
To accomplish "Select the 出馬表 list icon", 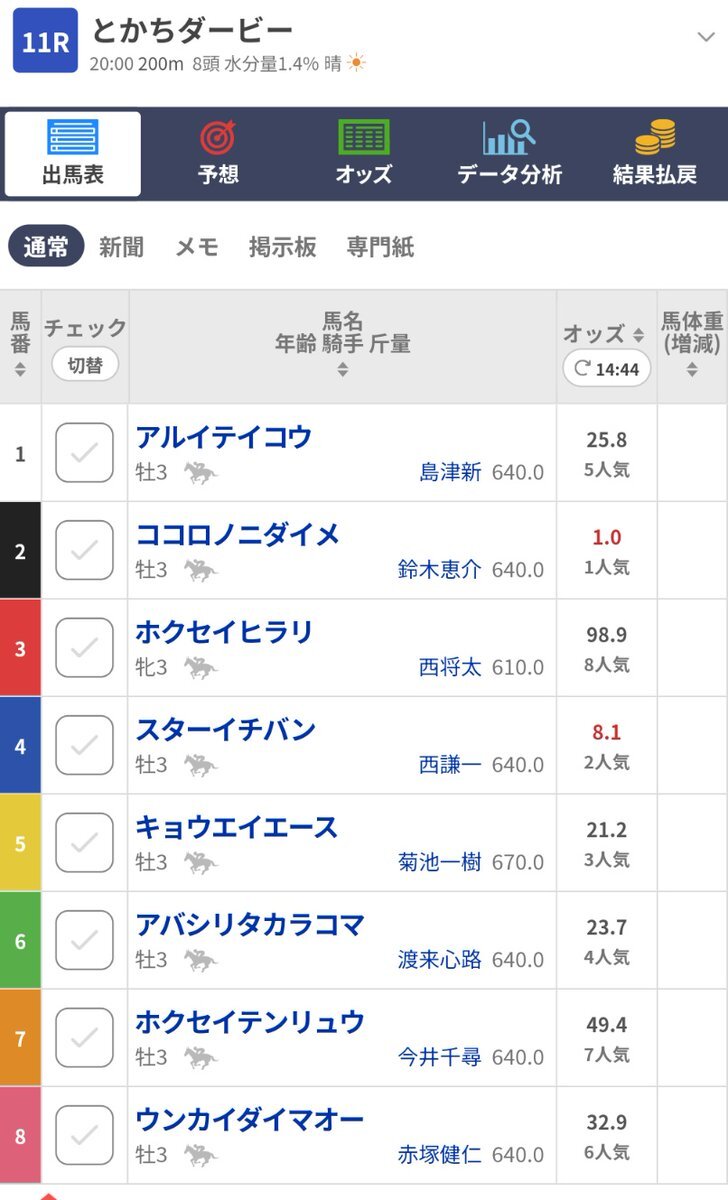I will coord(73,138).
